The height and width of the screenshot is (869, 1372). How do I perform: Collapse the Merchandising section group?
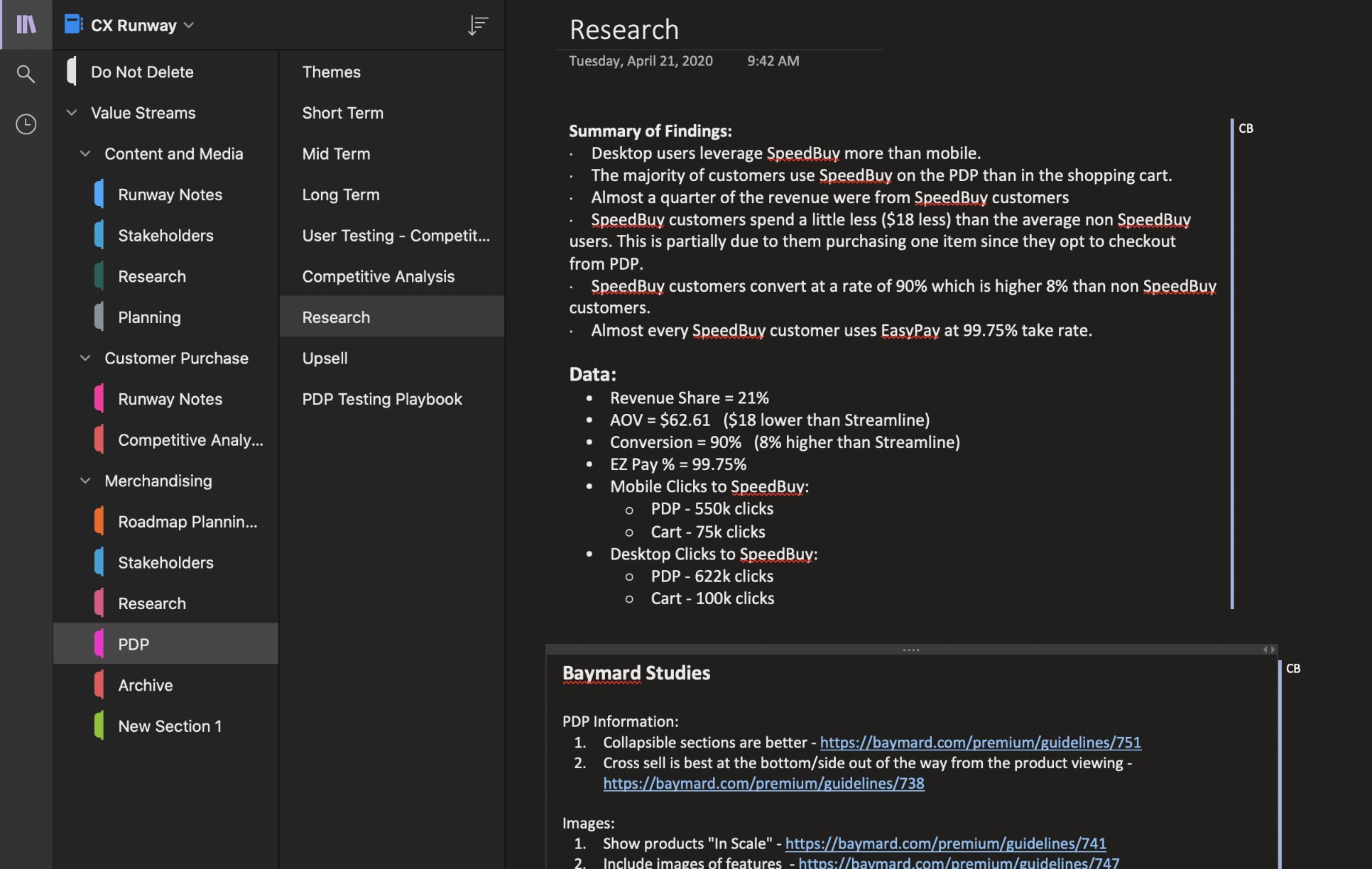tap(85, 481)
